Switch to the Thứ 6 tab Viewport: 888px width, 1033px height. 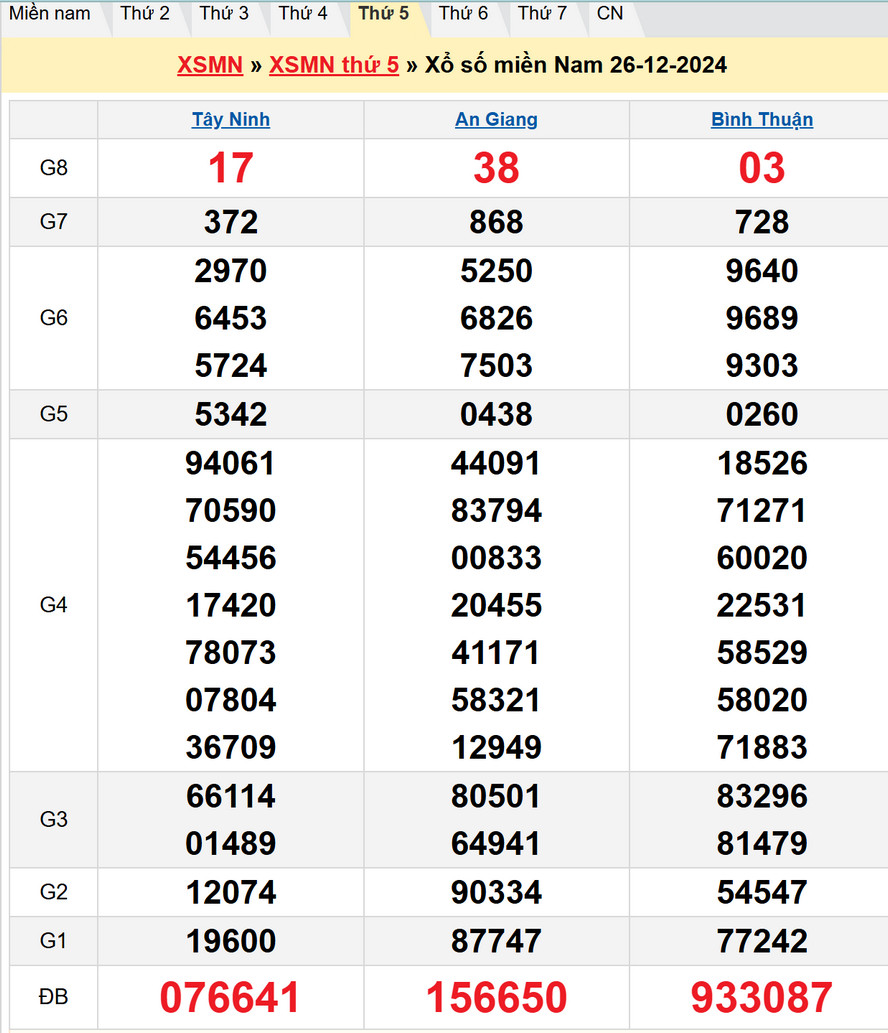(463, 14)
